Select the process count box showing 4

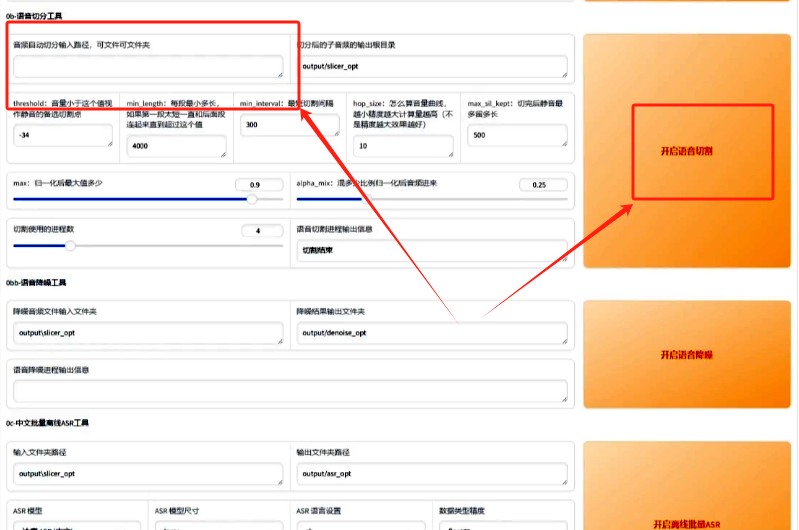point(263,231)
